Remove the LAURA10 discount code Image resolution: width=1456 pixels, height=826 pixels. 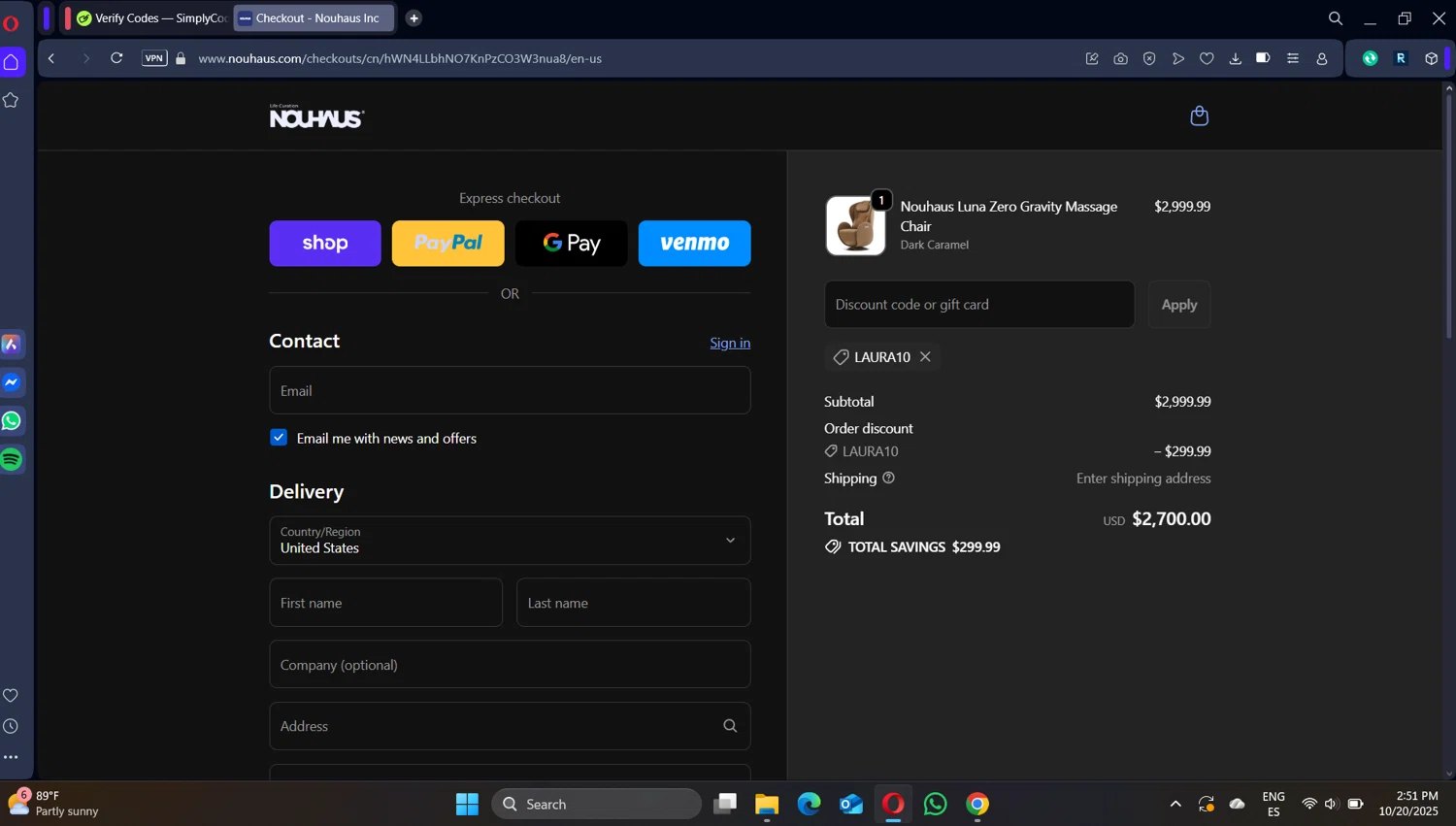click(925, 356)
